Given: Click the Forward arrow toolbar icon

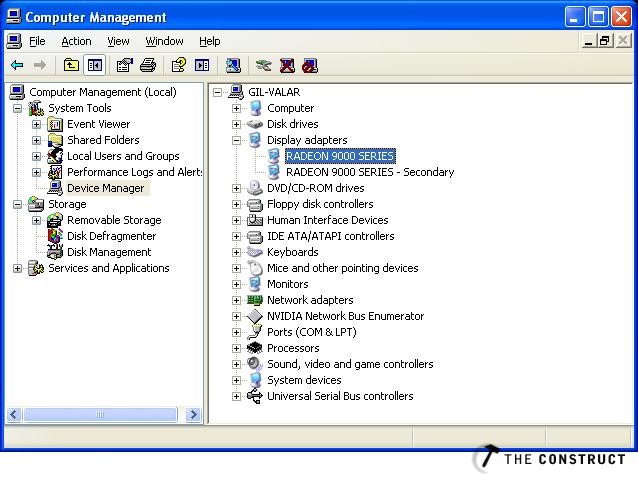Looking at the screenshot, I should [39, 65].
